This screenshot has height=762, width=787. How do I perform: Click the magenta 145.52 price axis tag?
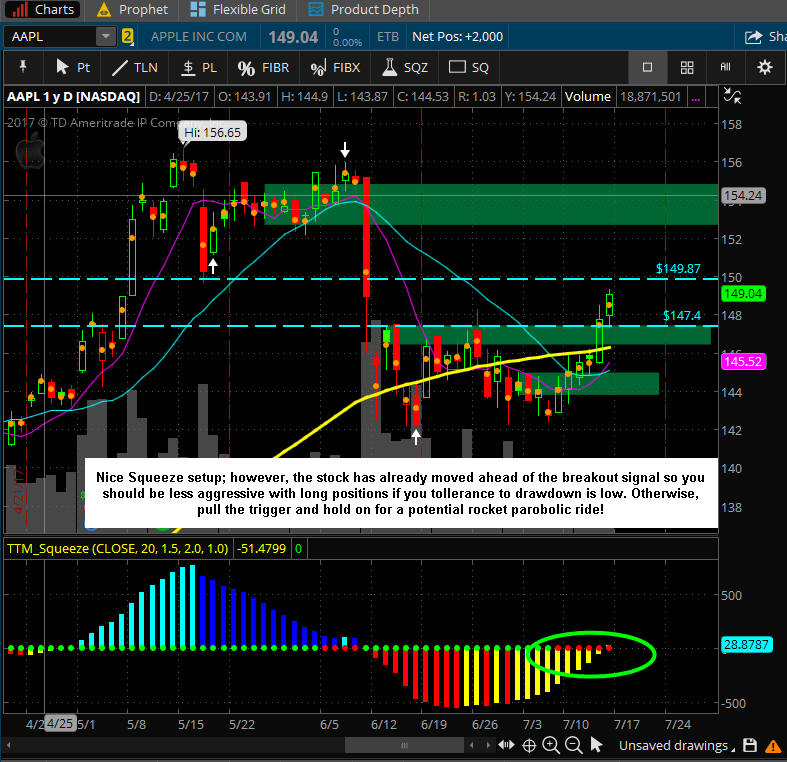[743, 361]
